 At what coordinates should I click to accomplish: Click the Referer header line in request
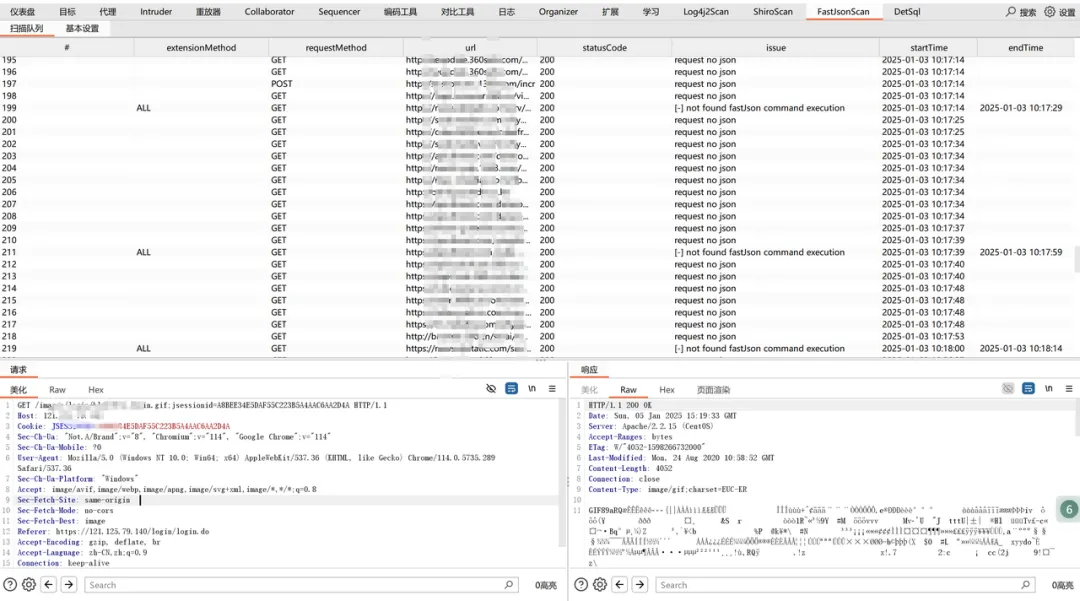pos(113,531)
